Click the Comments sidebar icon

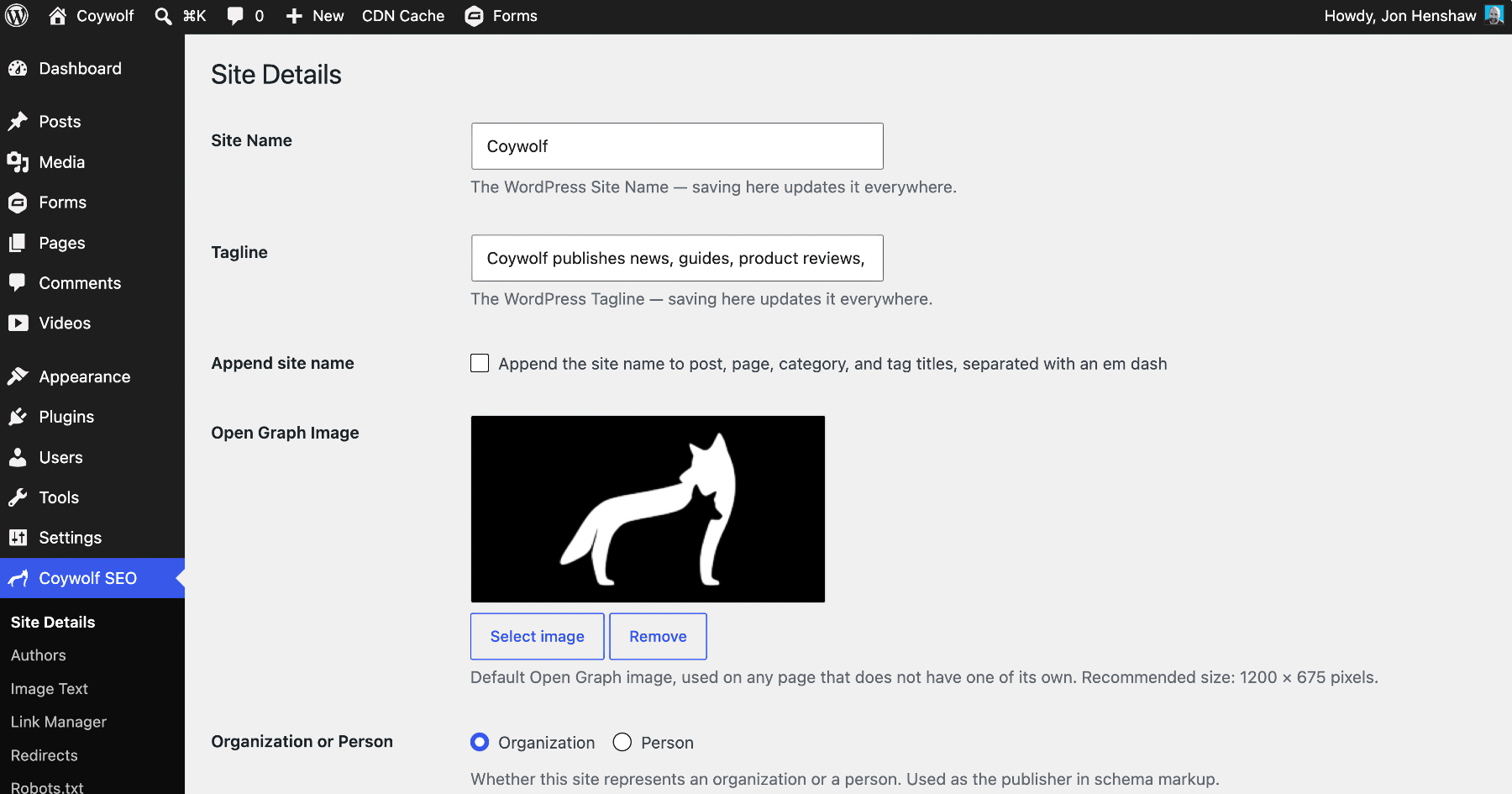[x=18, y=282]
